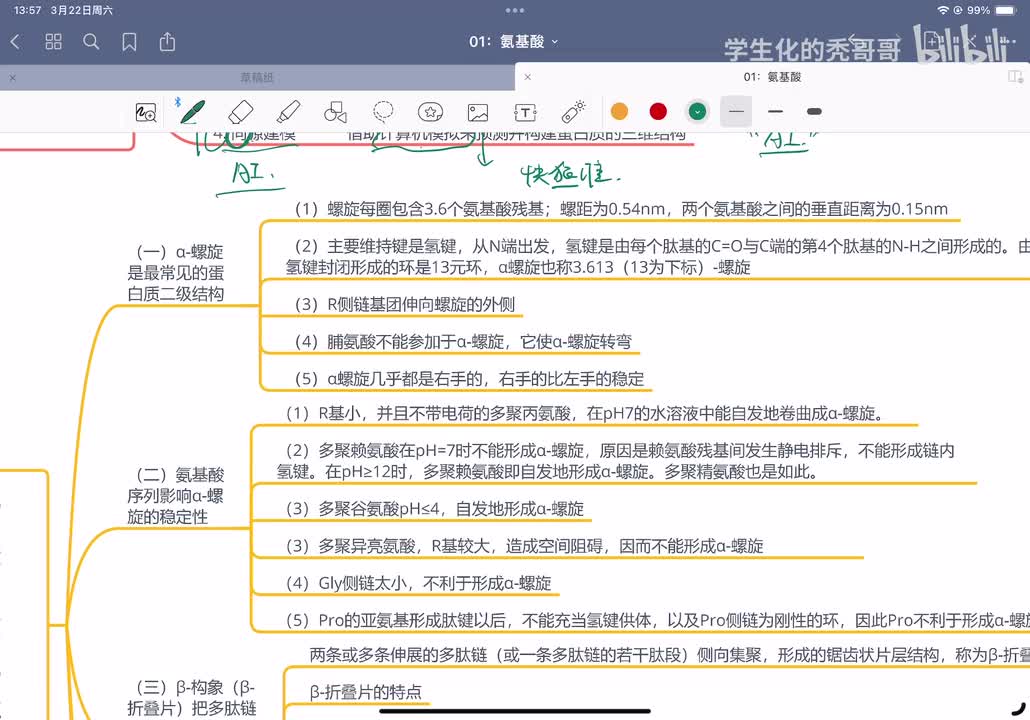
Task: Click text about 3.6个氨基酸残基
Action: [x=621, y=209]
